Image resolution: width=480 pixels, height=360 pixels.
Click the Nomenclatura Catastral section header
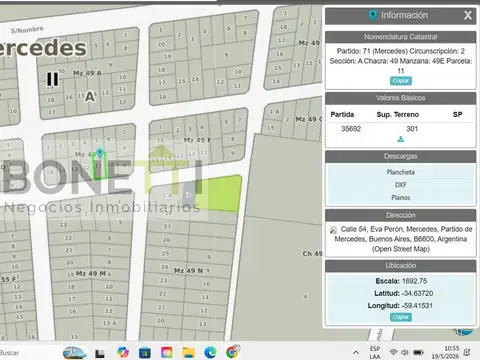tap(401, 37)
